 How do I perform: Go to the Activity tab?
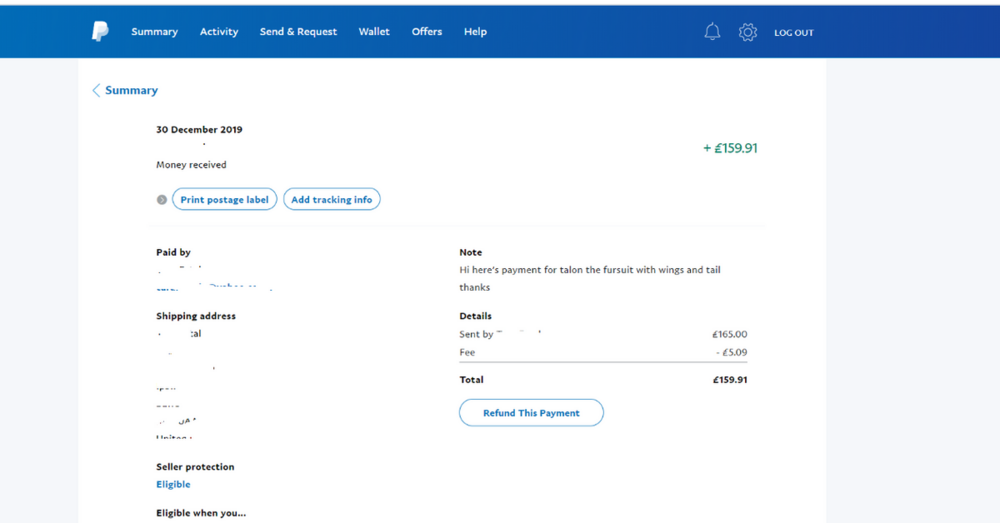click(x=219, y=32)
